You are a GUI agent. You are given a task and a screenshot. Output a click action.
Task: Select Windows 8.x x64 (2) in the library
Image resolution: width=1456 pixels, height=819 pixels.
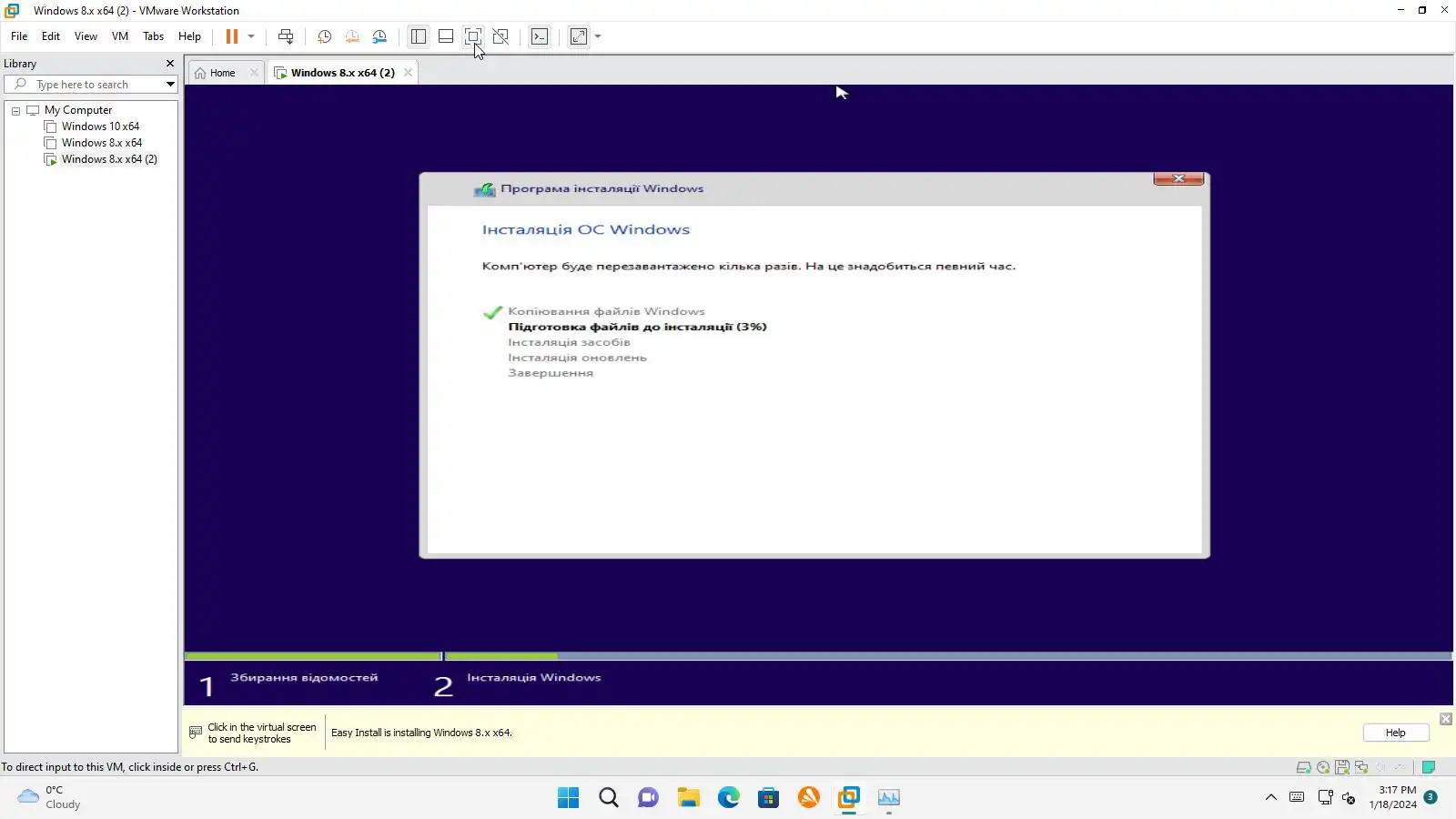click(109, 159)
